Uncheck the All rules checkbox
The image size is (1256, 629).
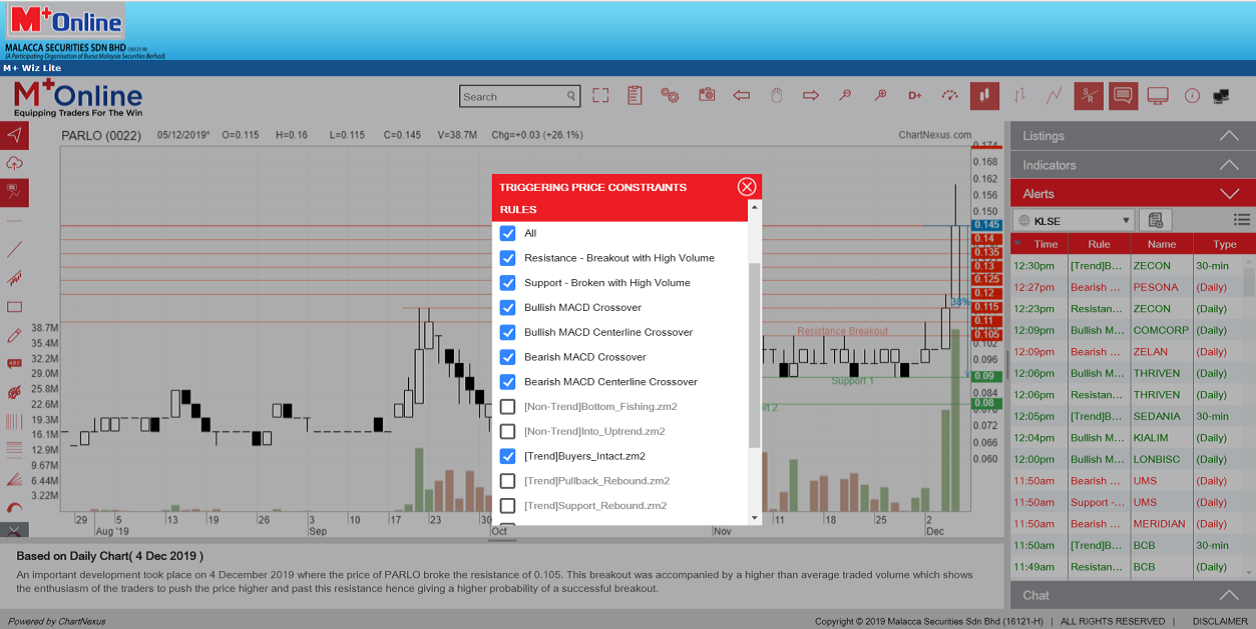click(508, 233)
